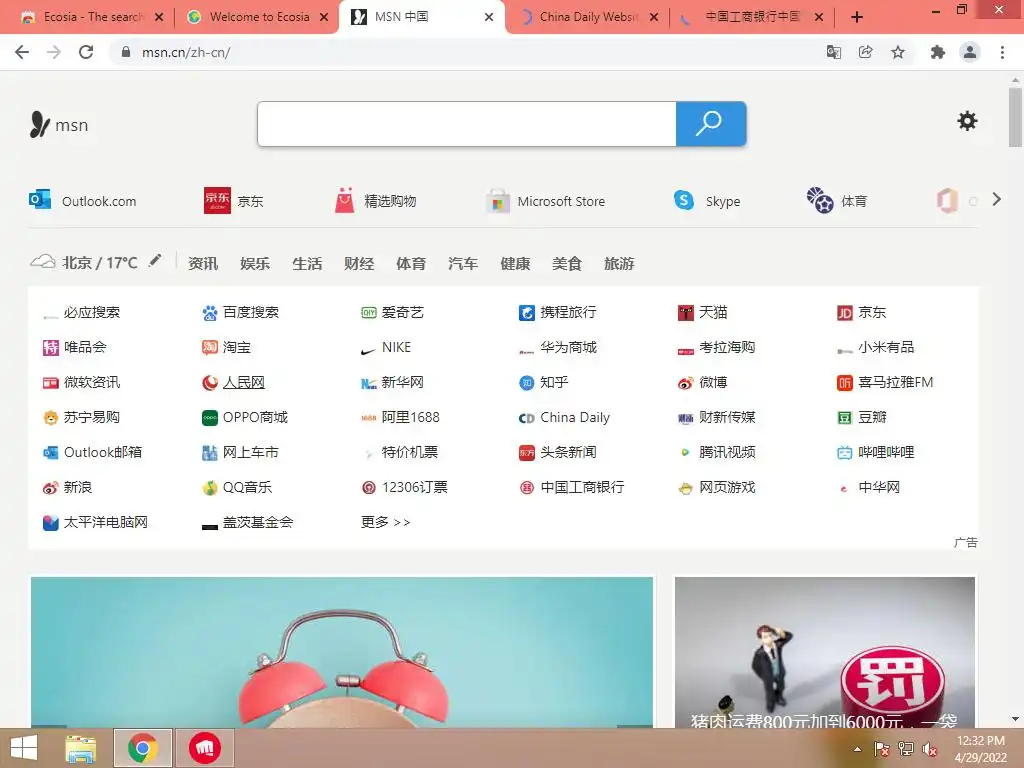The height and width of the screenshot is (768, 1024).
Task: Expand more sites via 更多 >>
Action: [385, 522]
